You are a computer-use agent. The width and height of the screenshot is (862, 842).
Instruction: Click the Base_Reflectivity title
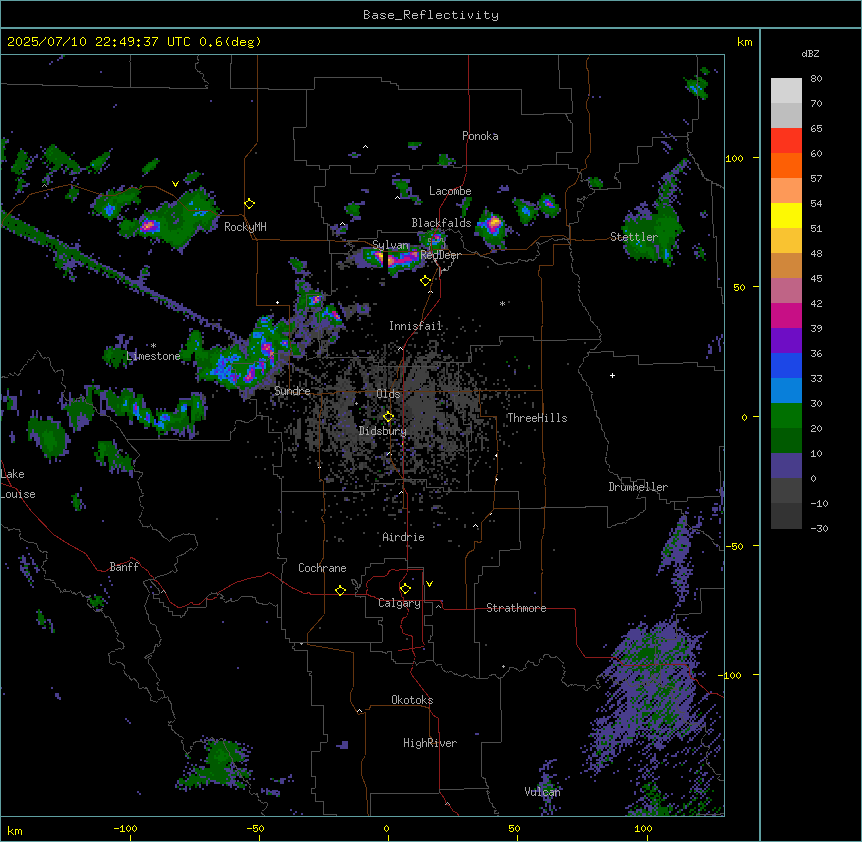point(431,15)
